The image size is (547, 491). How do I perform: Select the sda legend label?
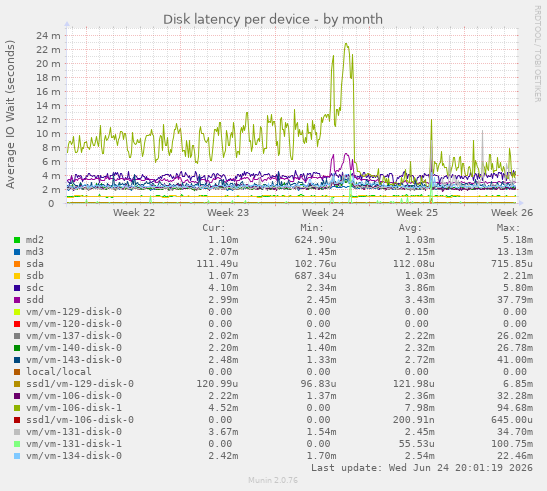click(35, 264)
